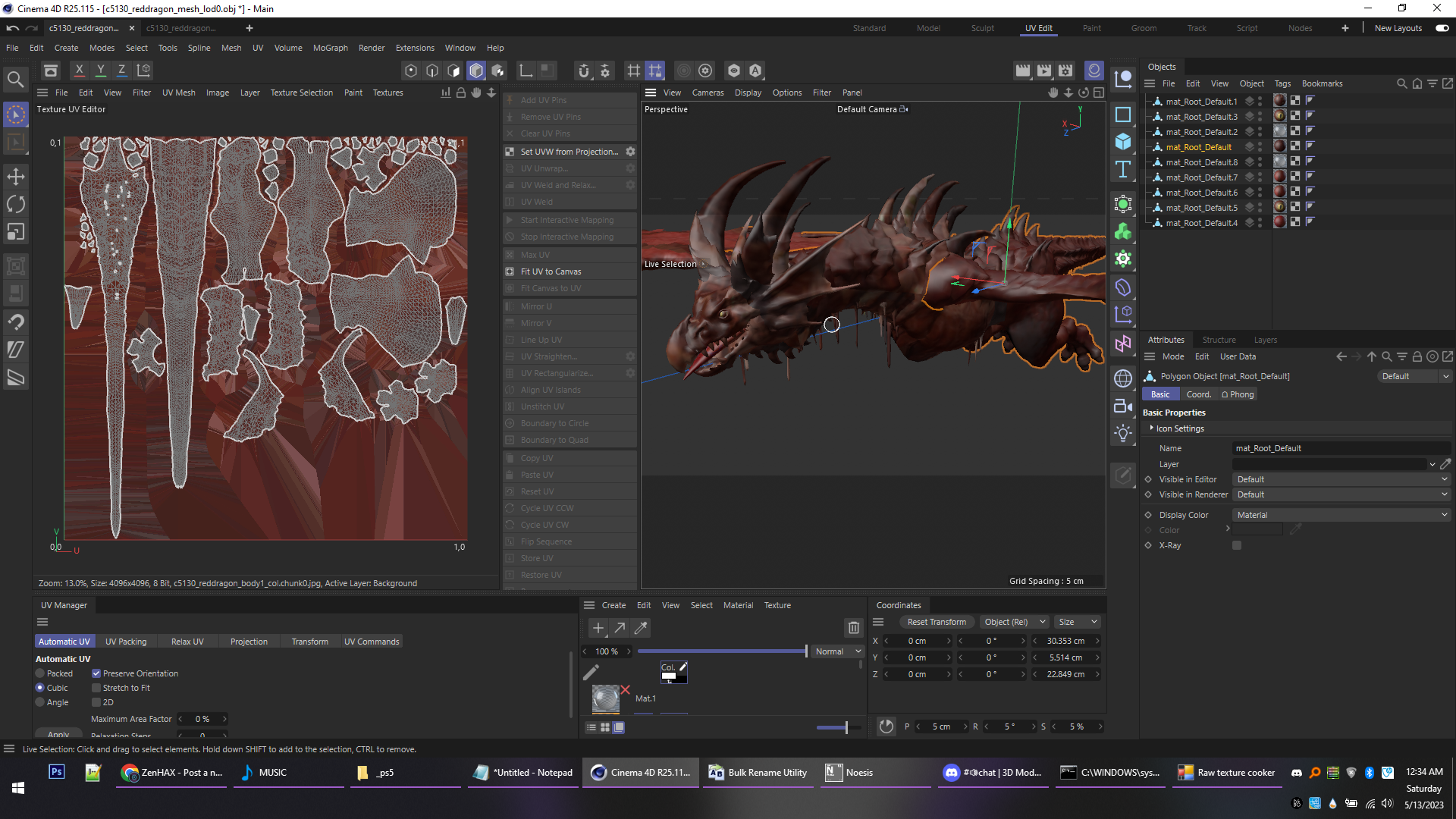Open the Coord. attributes tab
The height and width of the screenshot is (819, 1456).
tap(1198, 394)
